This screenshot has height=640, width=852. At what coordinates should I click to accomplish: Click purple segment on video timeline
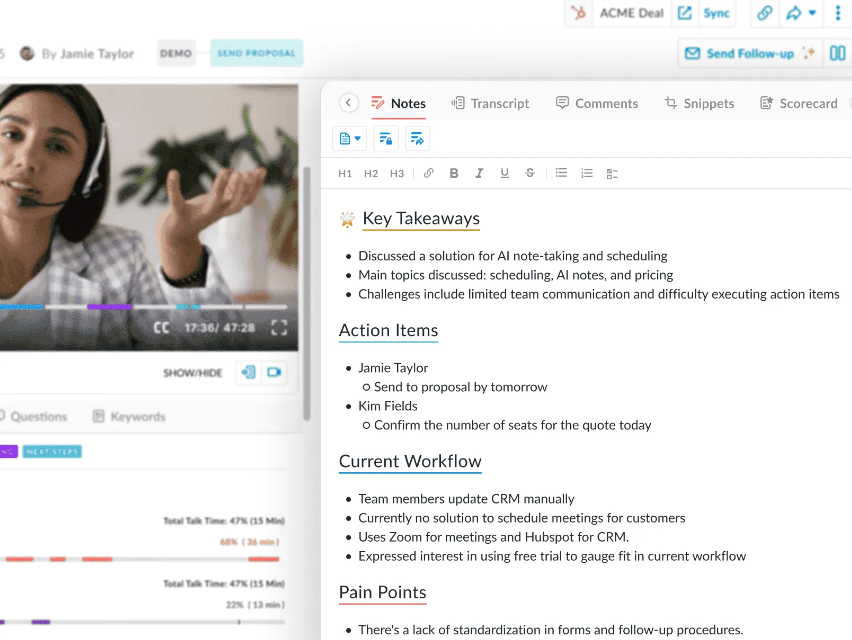click(109, 307)
